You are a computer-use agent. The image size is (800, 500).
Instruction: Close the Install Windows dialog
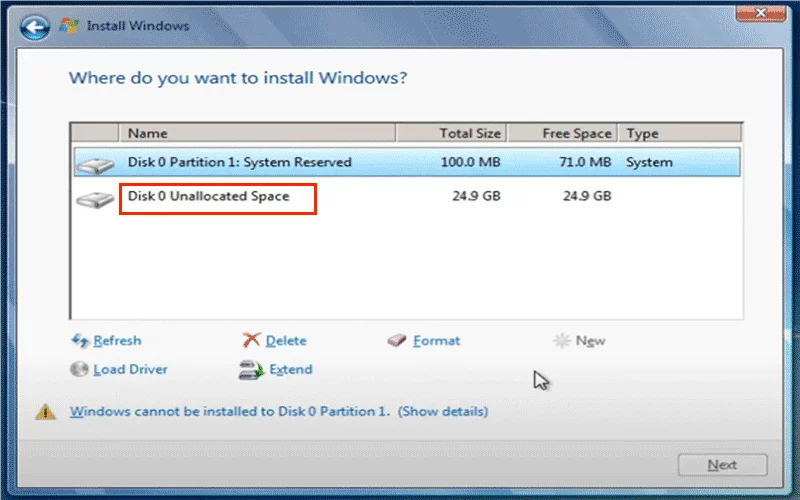[x=761, y=13]
